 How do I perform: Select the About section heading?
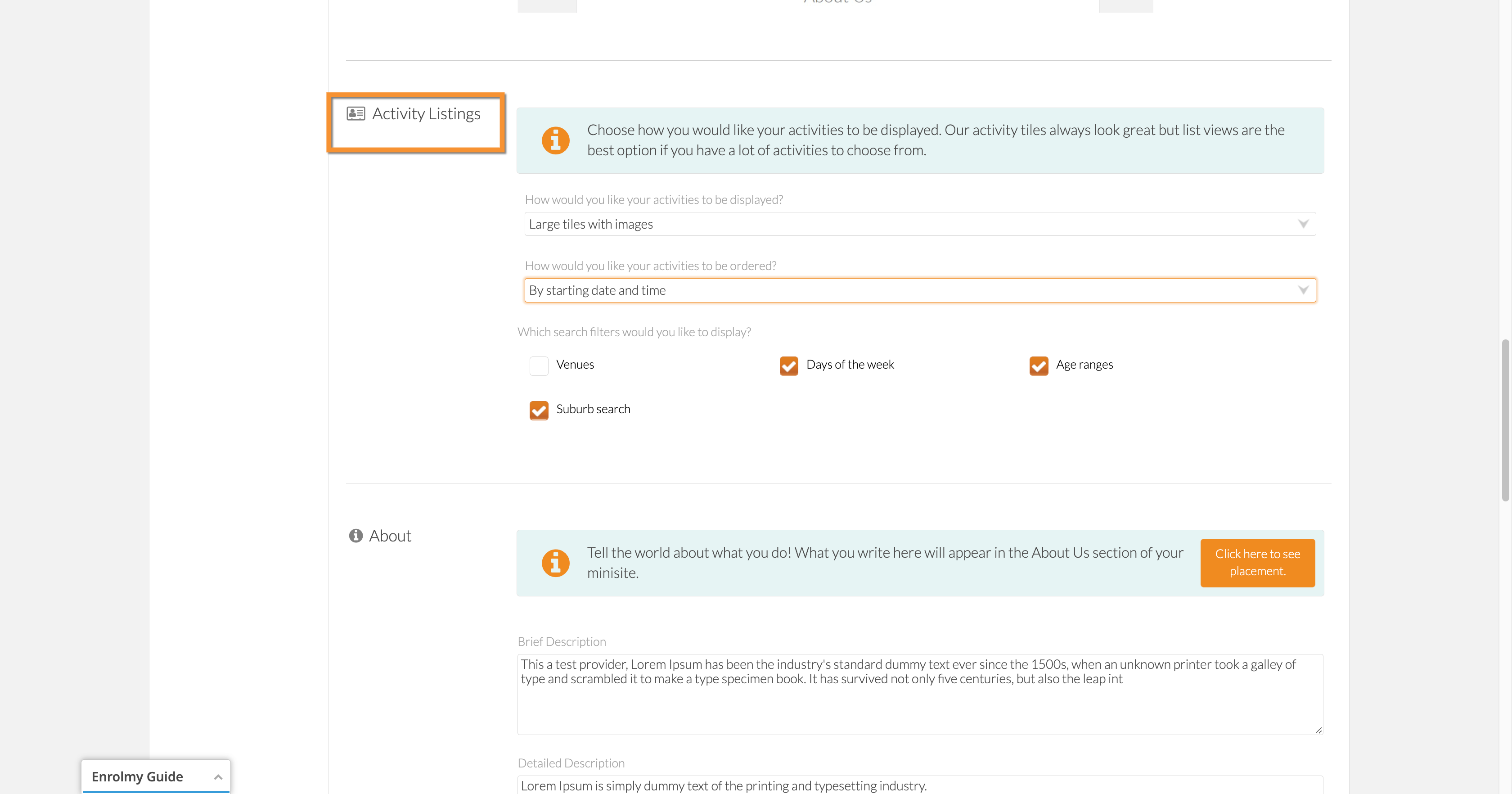tap(390, 536)
